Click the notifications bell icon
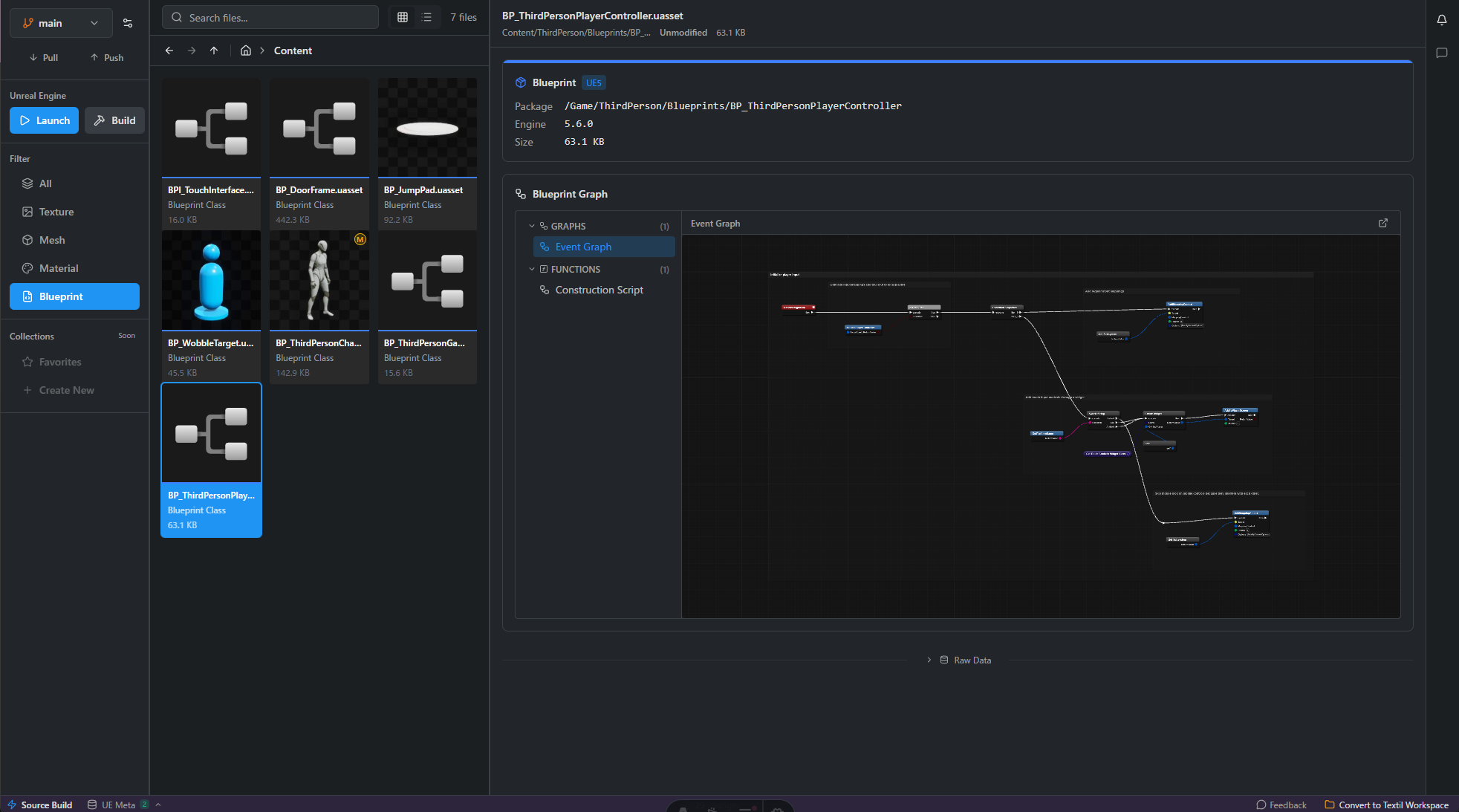1459x812 pixels. 1441,20
